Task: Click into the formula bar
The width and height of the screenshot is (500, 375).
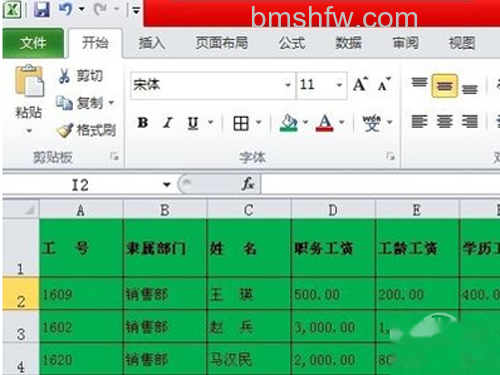Action: click(380, 184)
